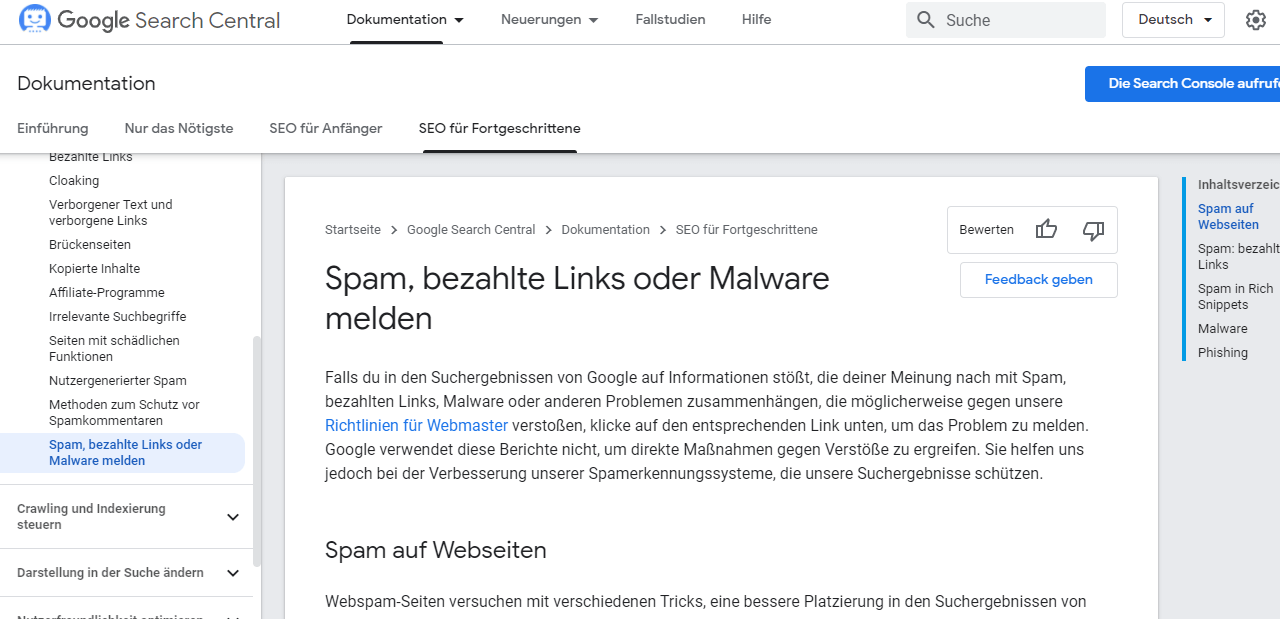This screenshot has height=619, width=1280.
Task: Open the settings gear icon
Action: (x=1256, y=20)
